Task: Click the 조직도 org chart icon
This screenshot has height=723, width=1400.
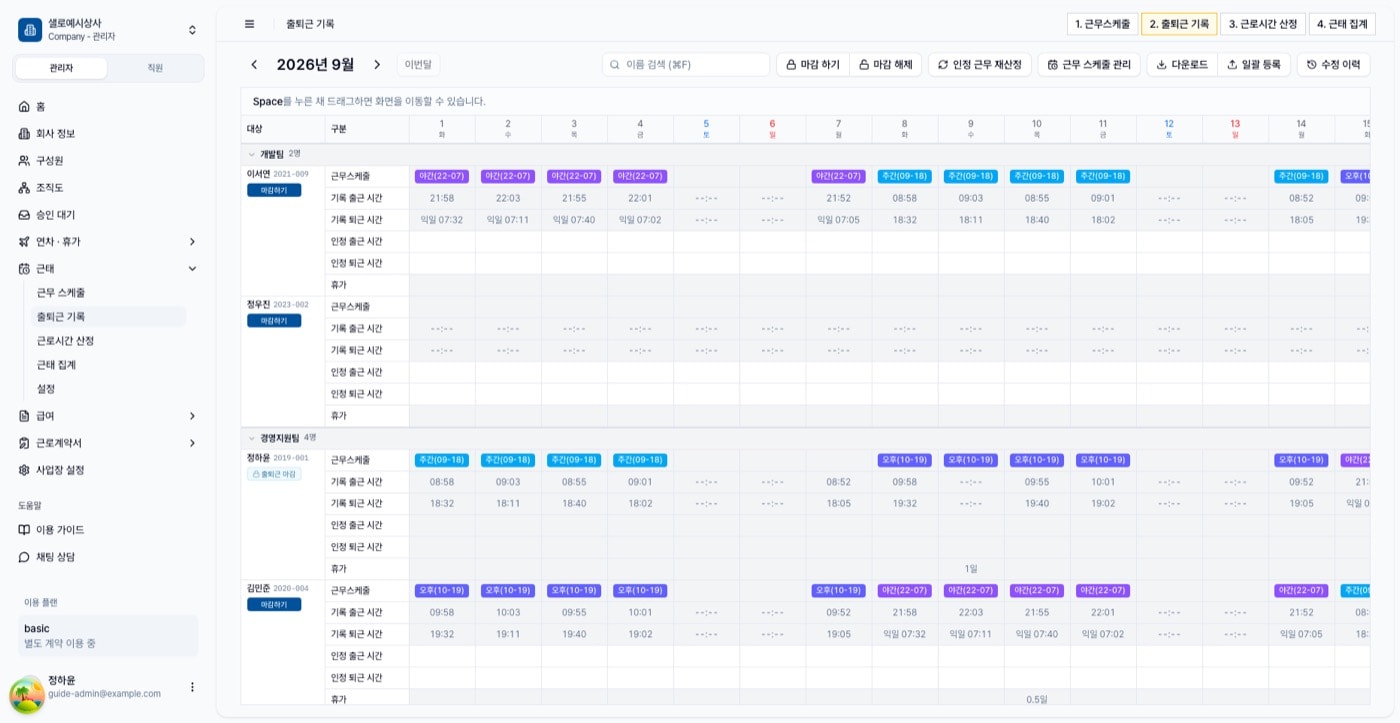Action: 25,187
